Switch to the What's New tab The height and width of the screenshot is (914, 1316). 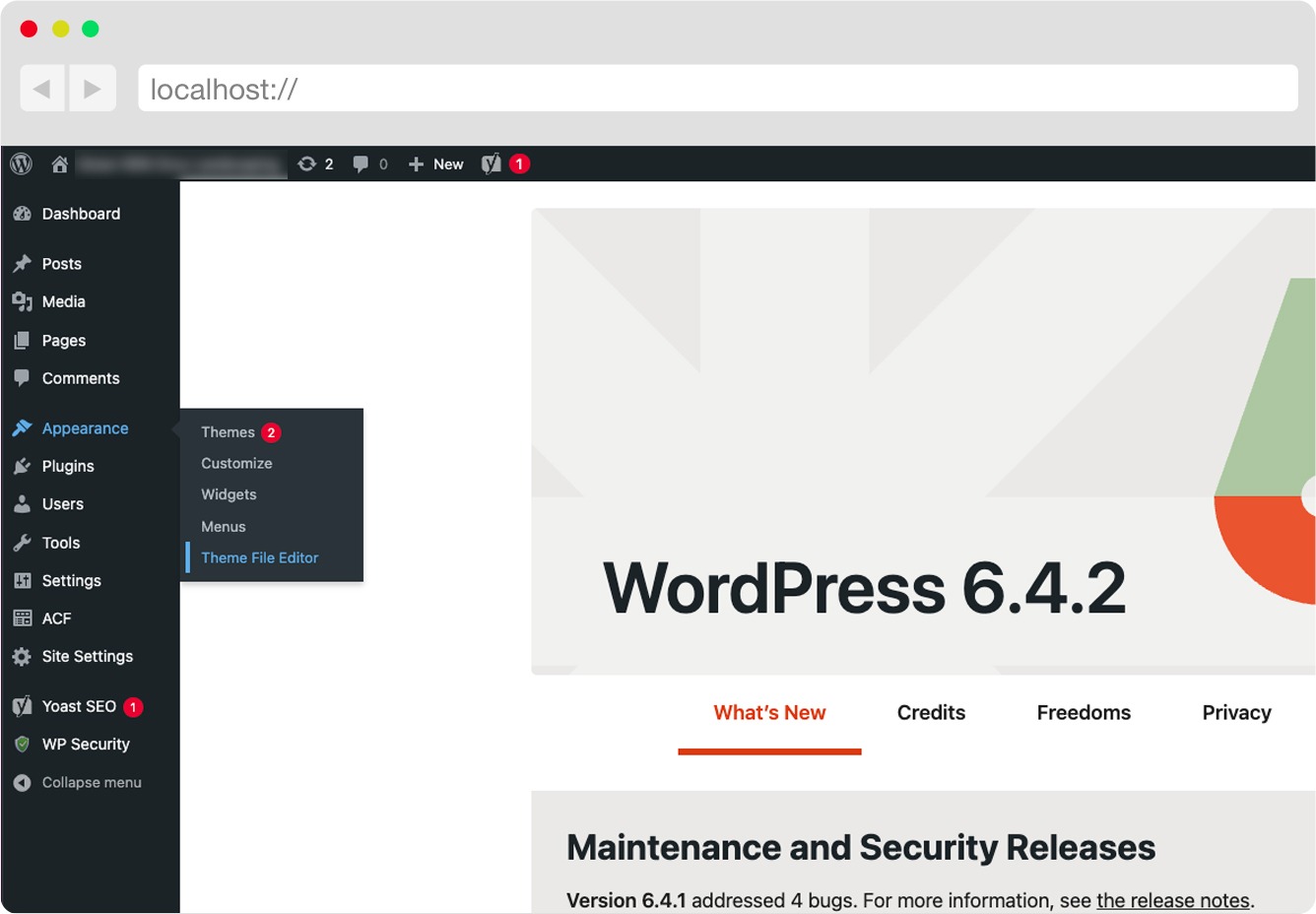(769, 713)
